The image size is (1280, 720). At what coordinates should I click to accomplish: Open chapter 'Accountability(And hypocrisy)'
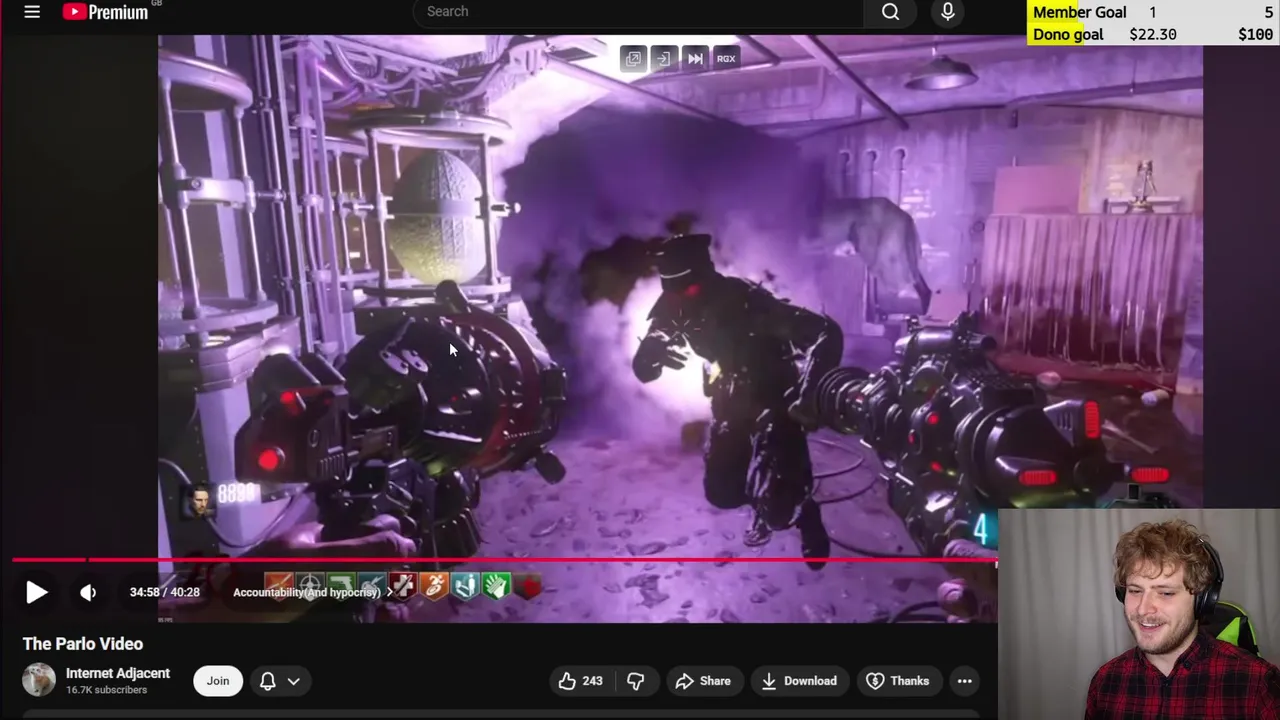pos(312,592)
